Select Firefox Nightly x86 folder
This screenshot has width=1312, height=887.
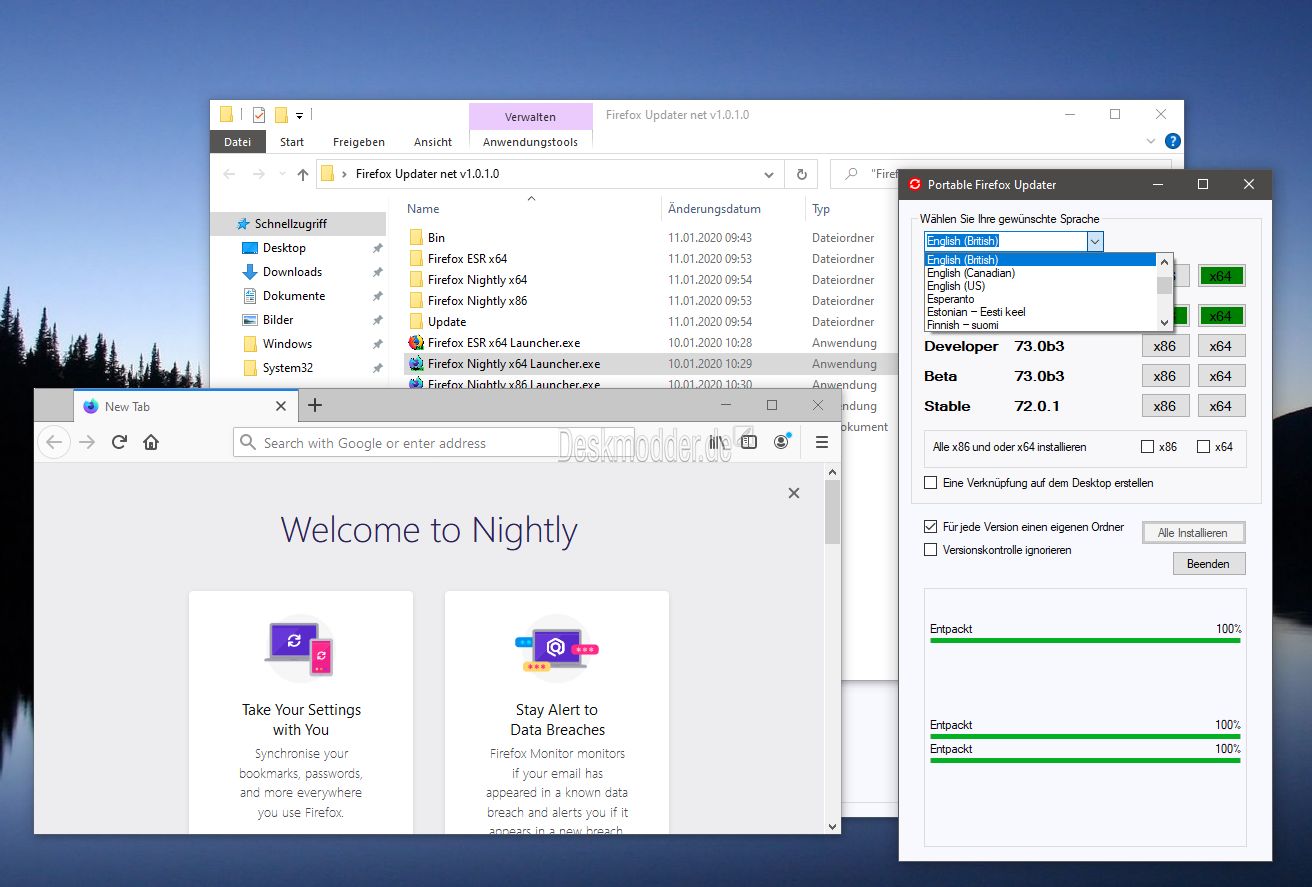[477, 301]
